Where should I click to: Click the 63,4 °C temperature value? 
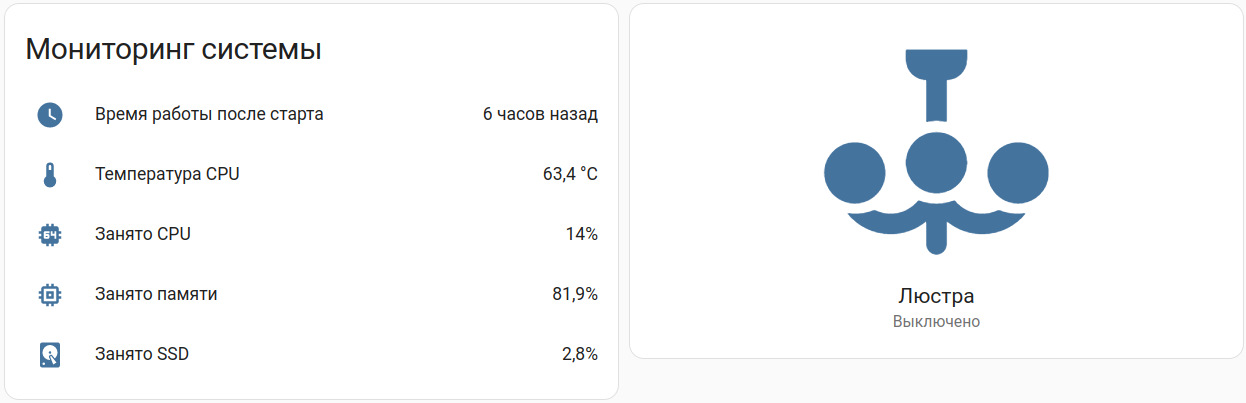570,174
